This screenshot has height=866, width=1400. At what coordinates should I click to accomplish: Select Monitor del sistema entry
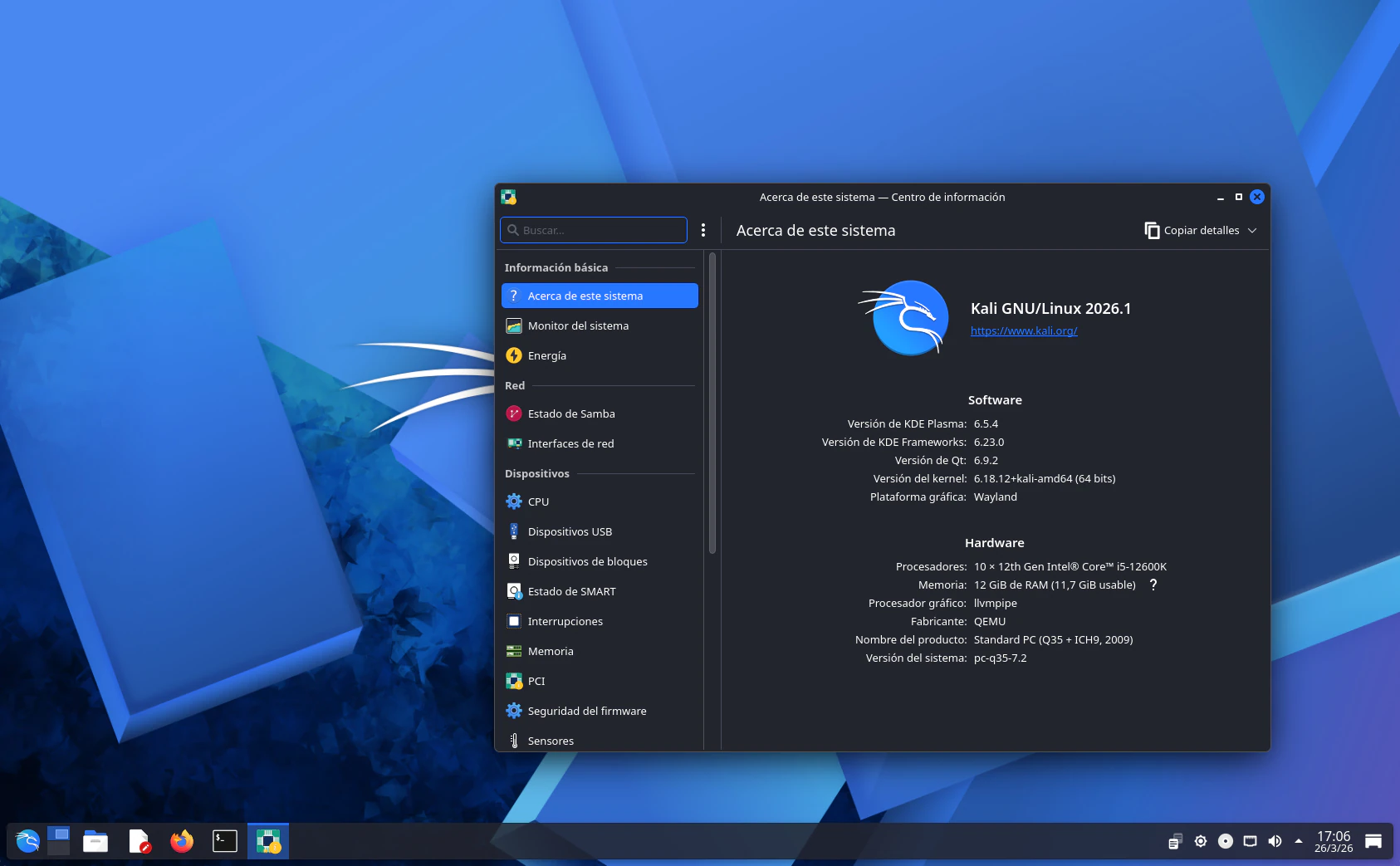pyautogui.click(x=578, y=325)
